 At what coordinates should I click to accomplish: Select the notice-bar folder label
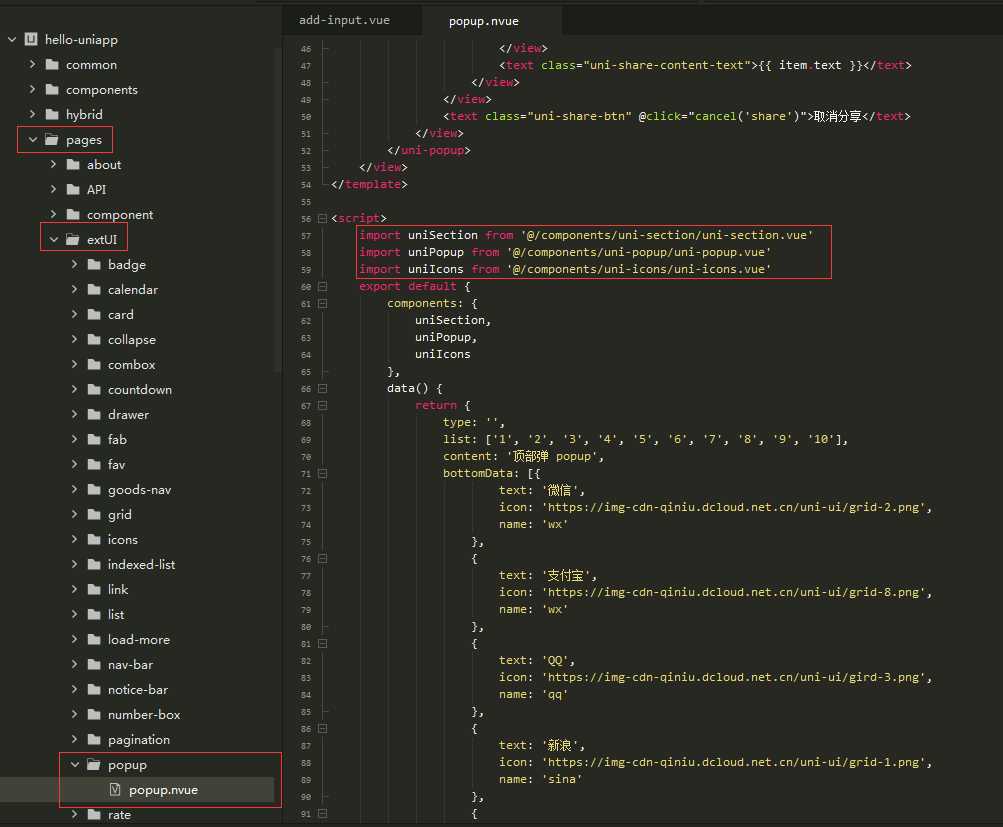click(x=138, y=689)
